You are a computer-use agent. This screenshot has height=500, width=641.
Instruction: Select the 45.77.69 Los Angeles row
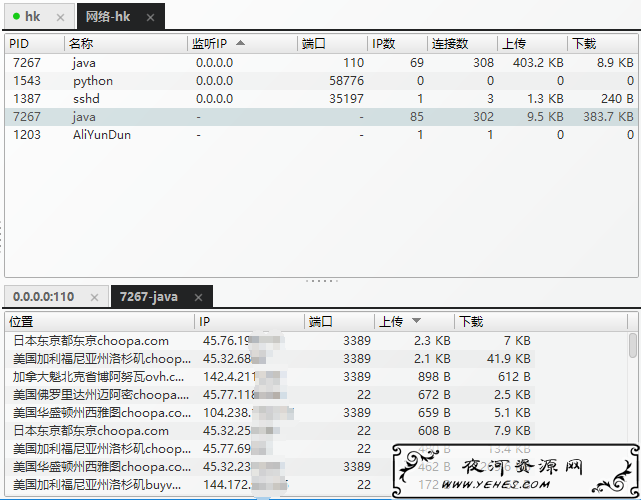[x=270, y=448]
